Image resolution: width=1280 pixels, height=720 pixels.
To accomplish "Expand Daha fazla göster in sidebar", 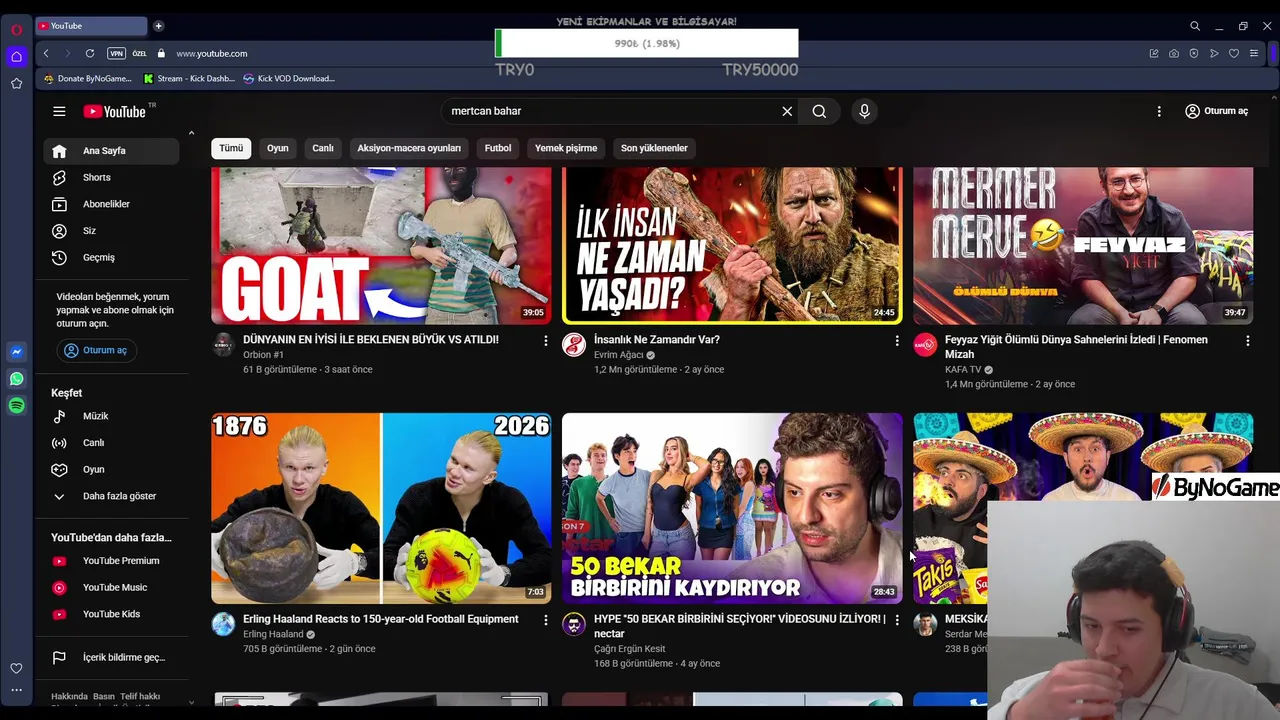I will pyautogui.click(x=111, y=496).
